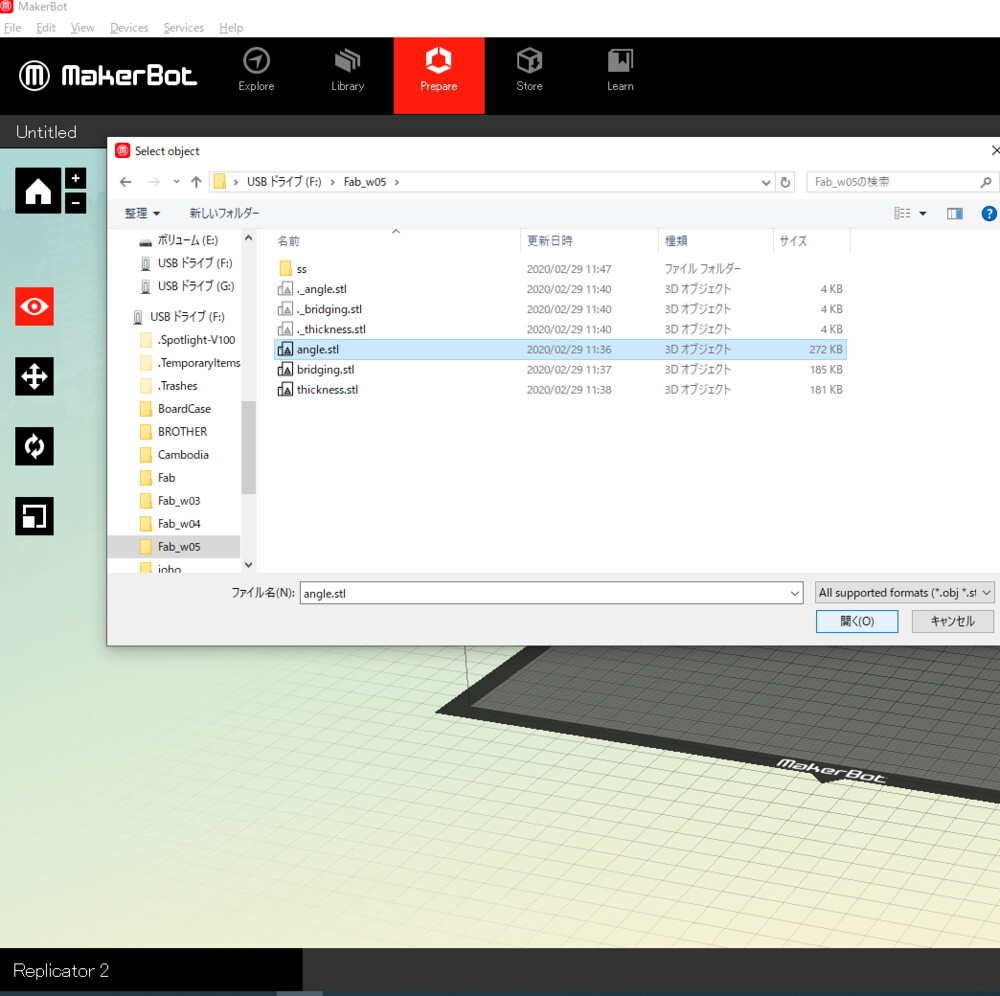Click 新しいフォルダー new folder button
The image size is (1000, 996).
pyautogui.click(x=224, y=214)
